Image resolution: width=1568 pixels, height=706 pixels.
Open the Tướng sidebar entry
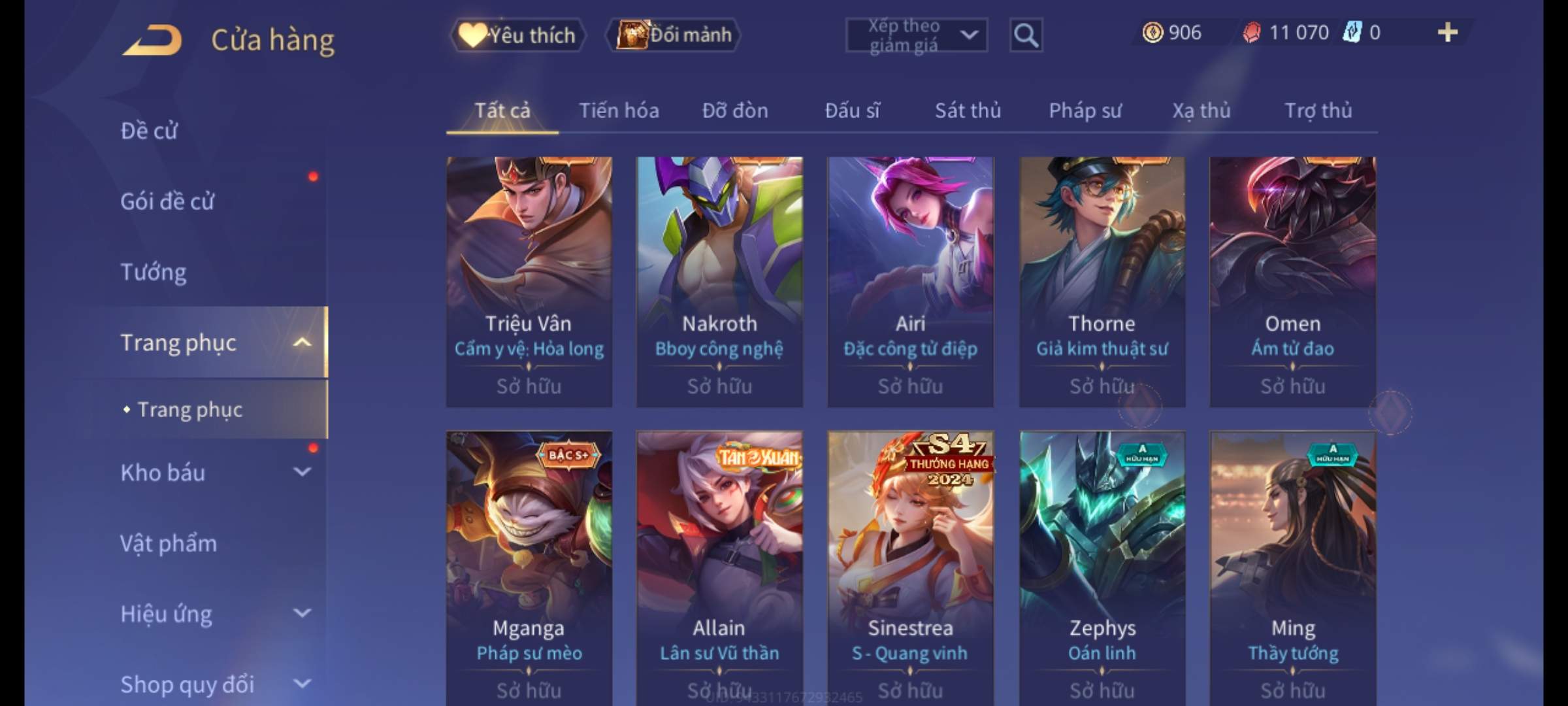tap(154, 272)
